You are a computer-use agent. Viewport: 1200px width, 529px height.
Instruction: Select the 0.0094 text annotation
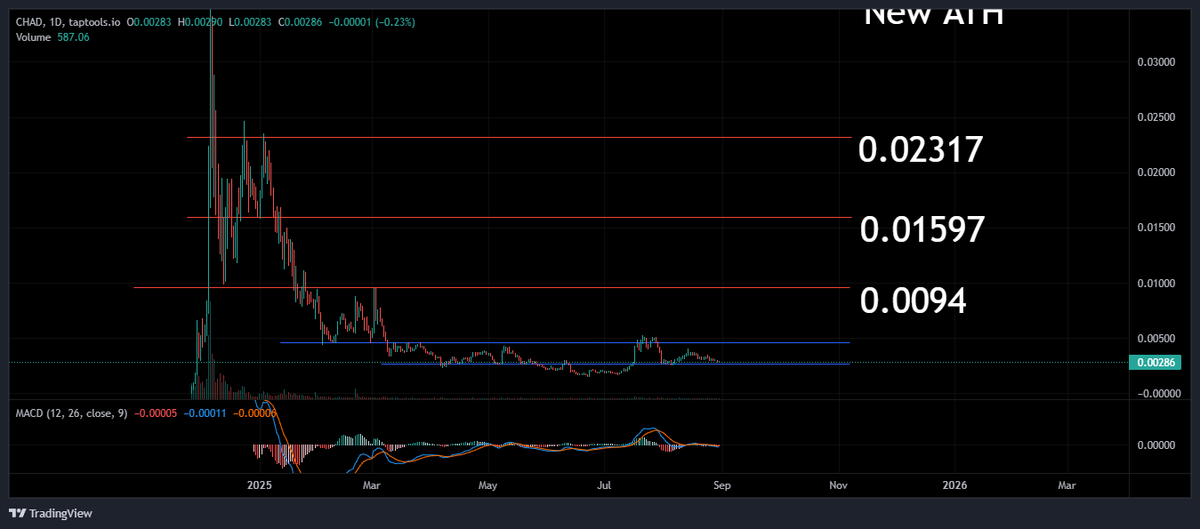[913, 300]
